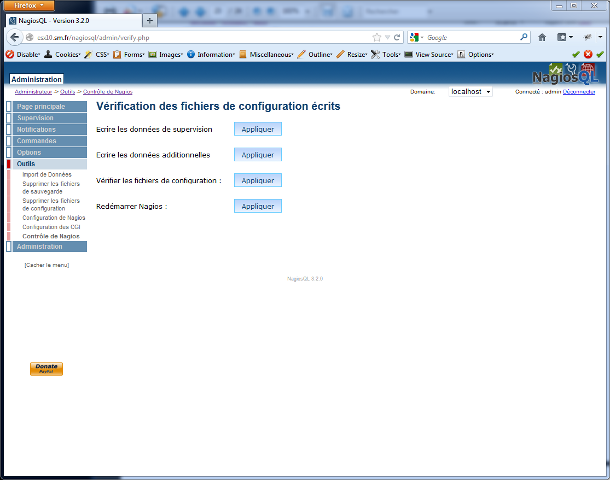Open Contrôle de Nagios submenu item
The height and width of the screenshot is (480, 610).
(51, 236)
